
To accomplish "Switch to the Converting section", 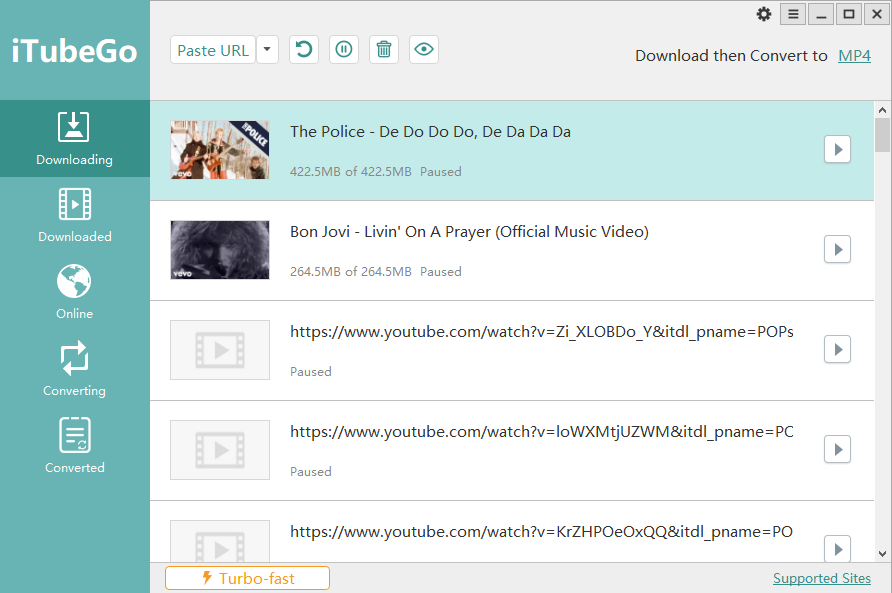I will pyautogui.click(x=75, y=369).
